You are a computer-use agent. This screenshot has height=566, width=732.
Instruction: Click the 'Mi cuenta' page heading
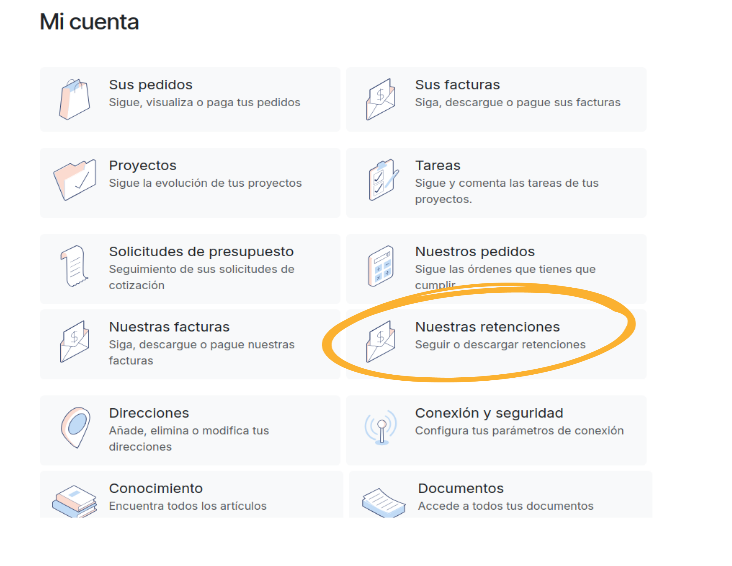[89, 22]
